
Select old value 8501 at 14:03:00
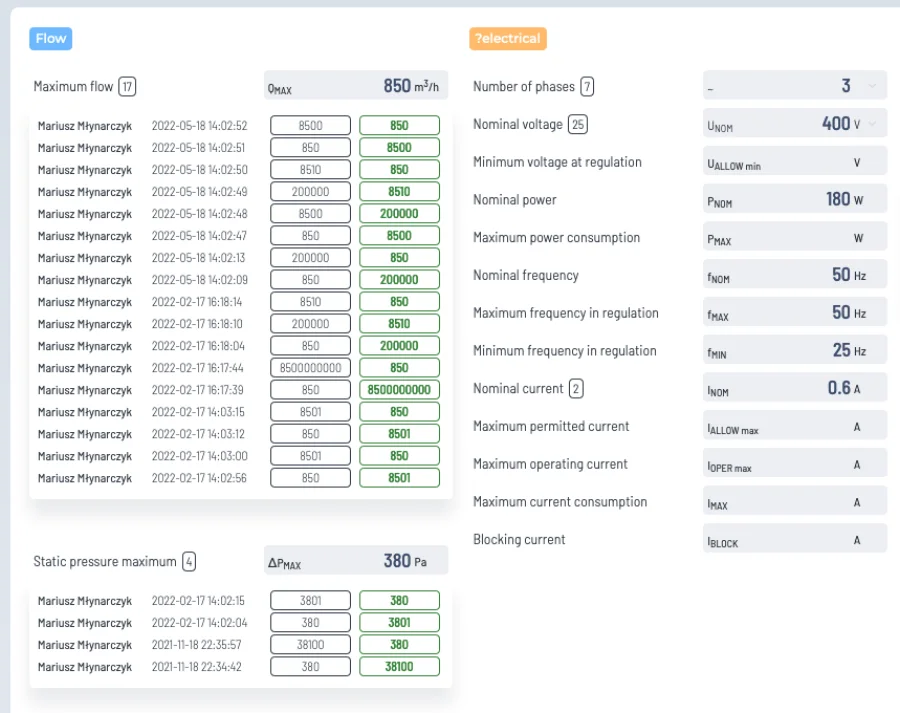click(x=311, y=456)
